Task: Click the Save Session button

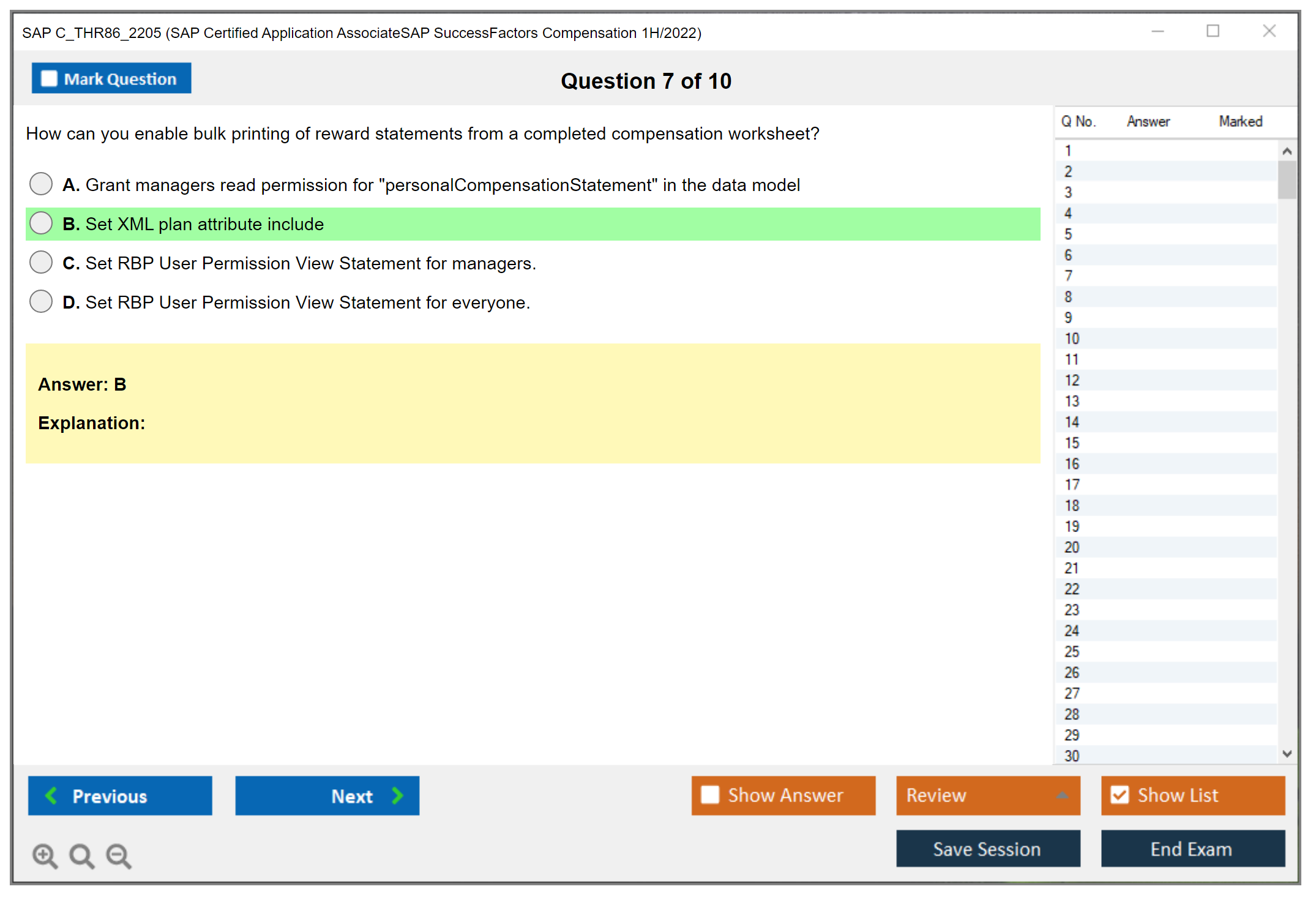Action: (987, 849)
